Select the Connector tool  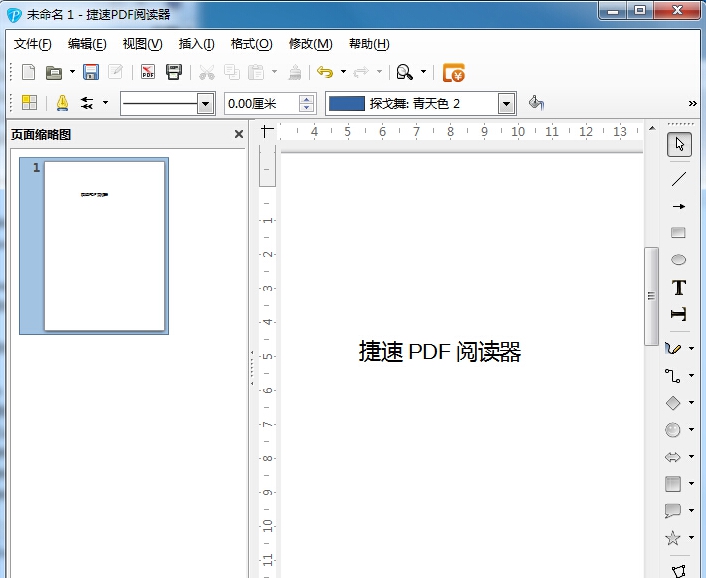673,375
